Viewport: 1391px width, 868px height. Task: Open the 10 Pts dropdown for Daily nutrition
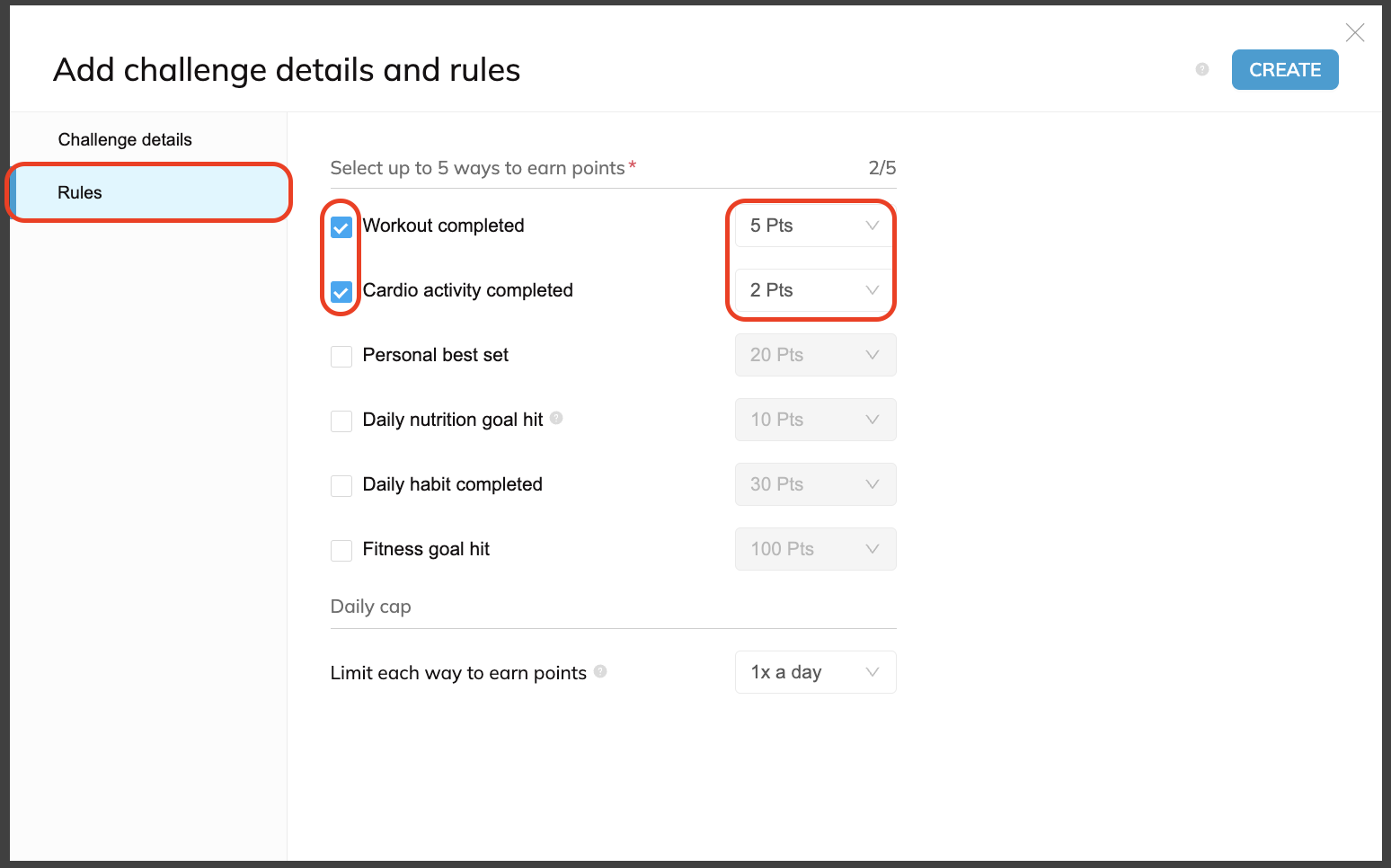click(x=816, y=420)
